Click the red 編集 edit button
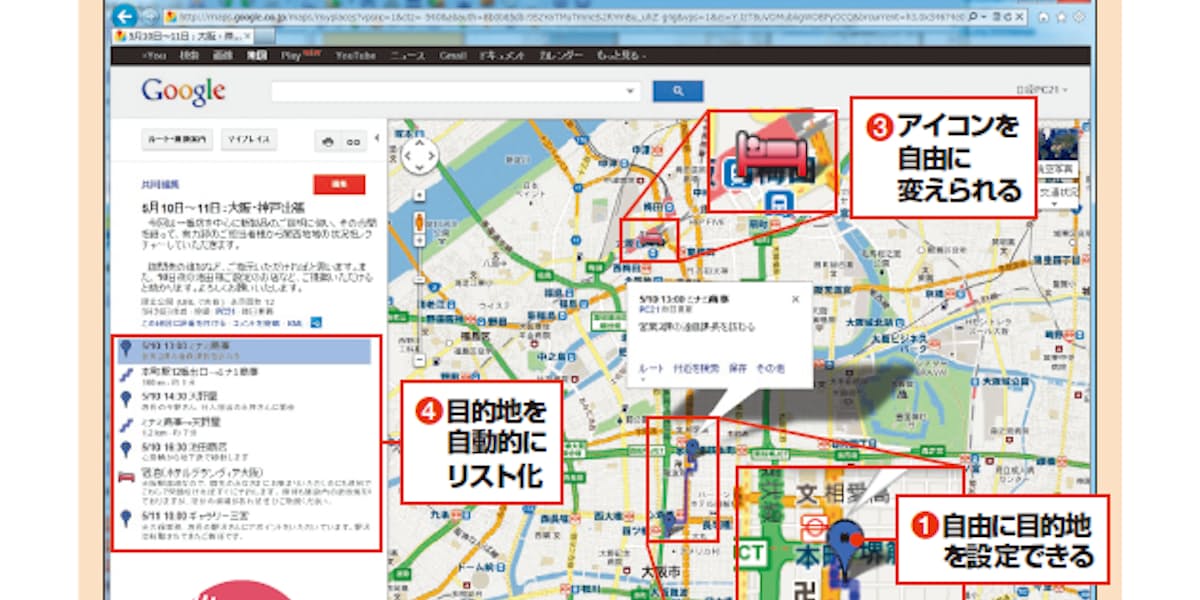Viewport: 1200px width, 600px height. pyautogui.click(x=338, y=184)
